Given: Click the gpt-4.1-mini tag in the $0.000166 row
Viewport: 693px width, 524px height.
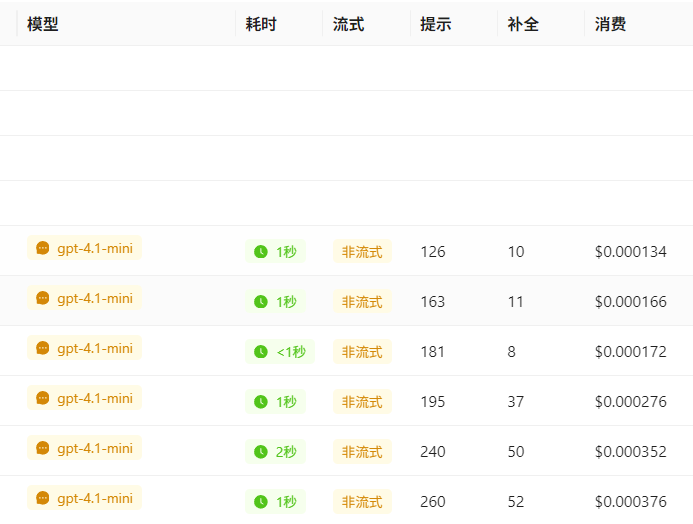Looking at the screenshot, I should pos(84,298).
